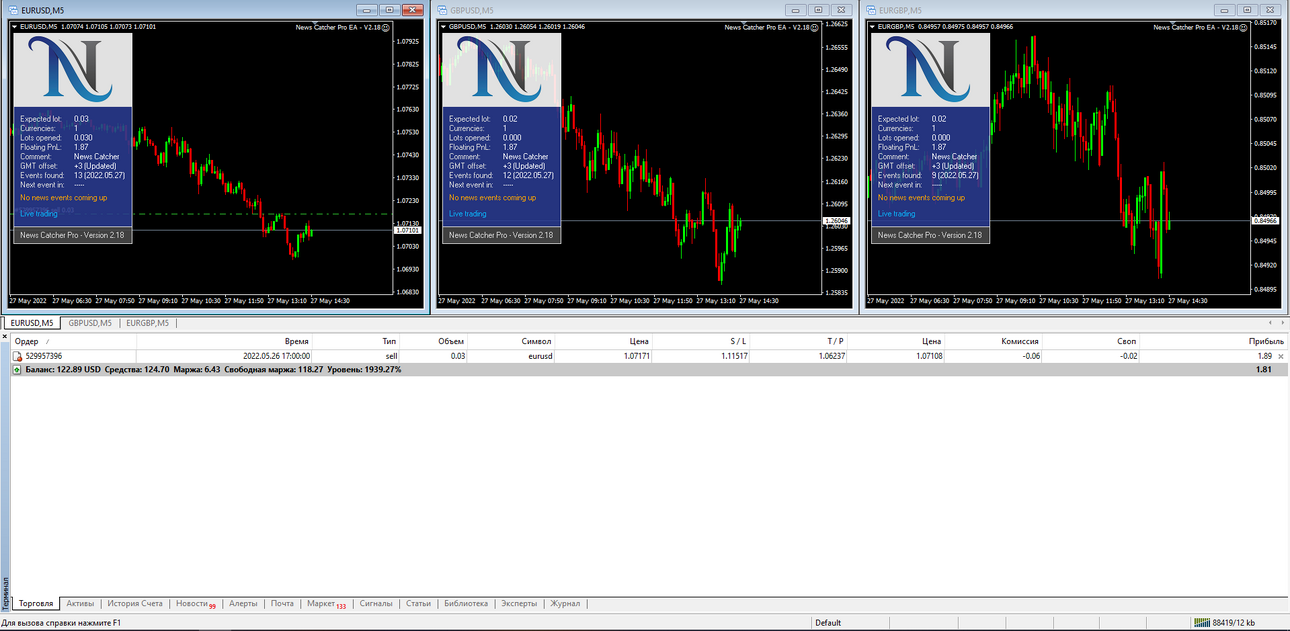
Task: Sort orders by the Своп column header
Action: [1091, 341]
